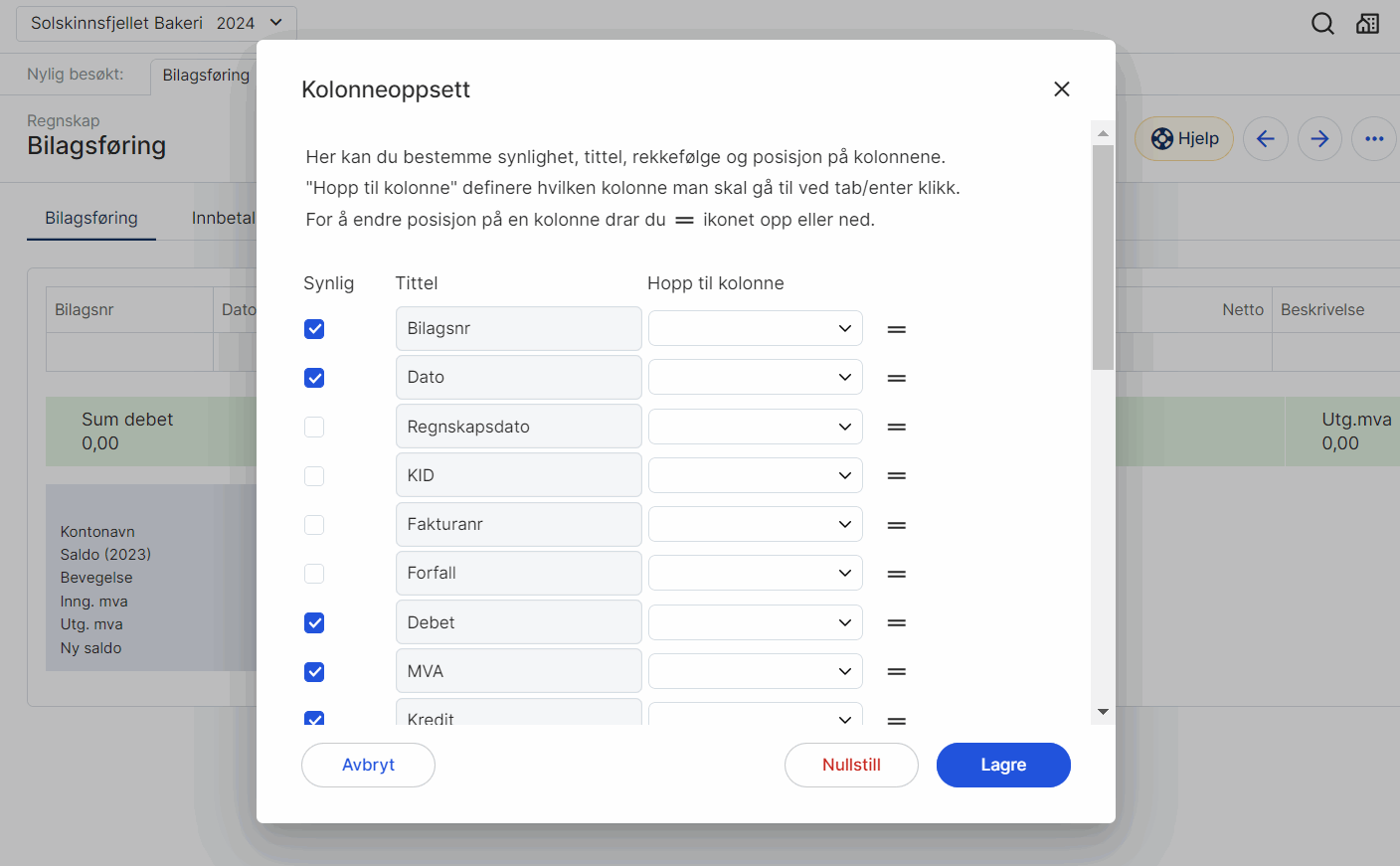Viewport: 1400px width, 866px height.
Task: Open Hopp til kolonne dropdown for Dato
Action: point(755,378)
